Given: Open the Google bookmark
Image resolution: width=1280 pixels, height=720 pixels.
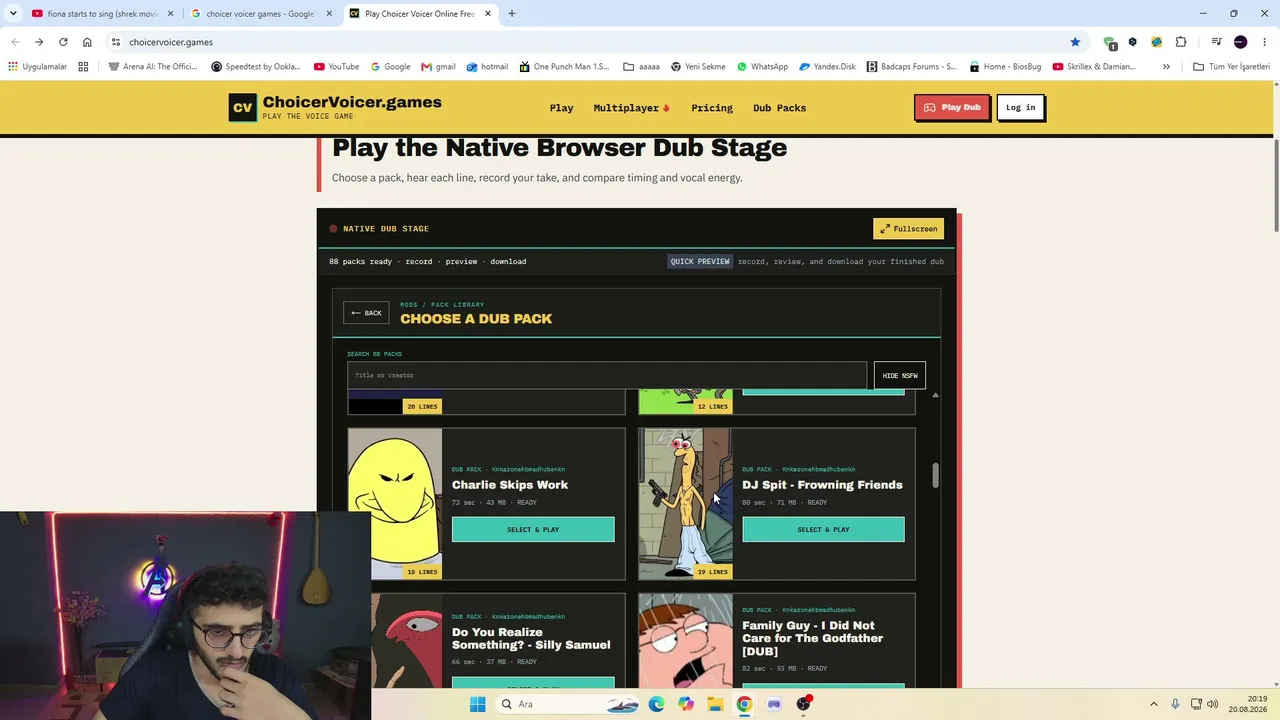Looking at the screenshot, I should [x=390, y=67].
